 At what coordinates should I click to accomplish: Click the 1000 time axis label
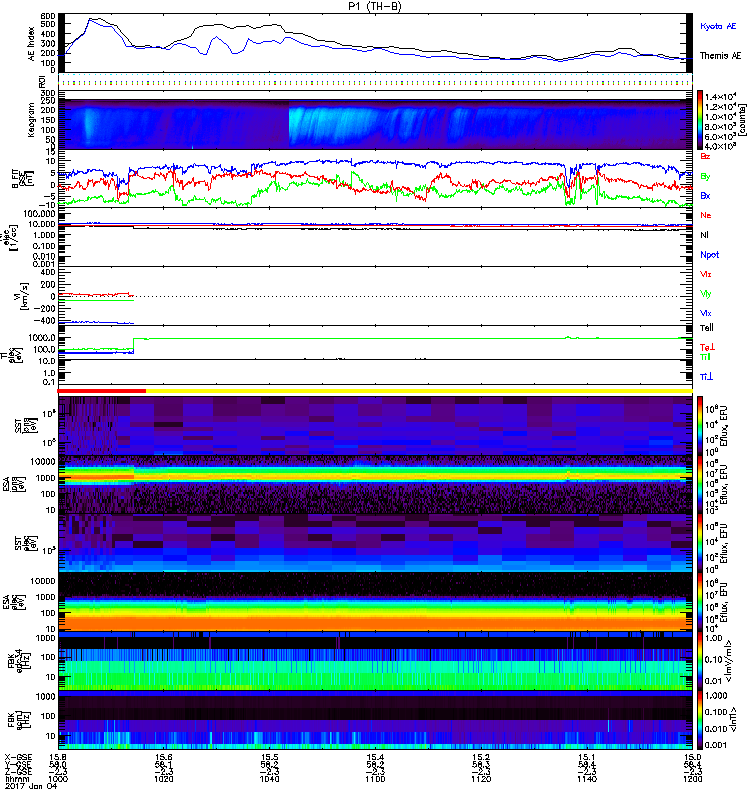58,779
